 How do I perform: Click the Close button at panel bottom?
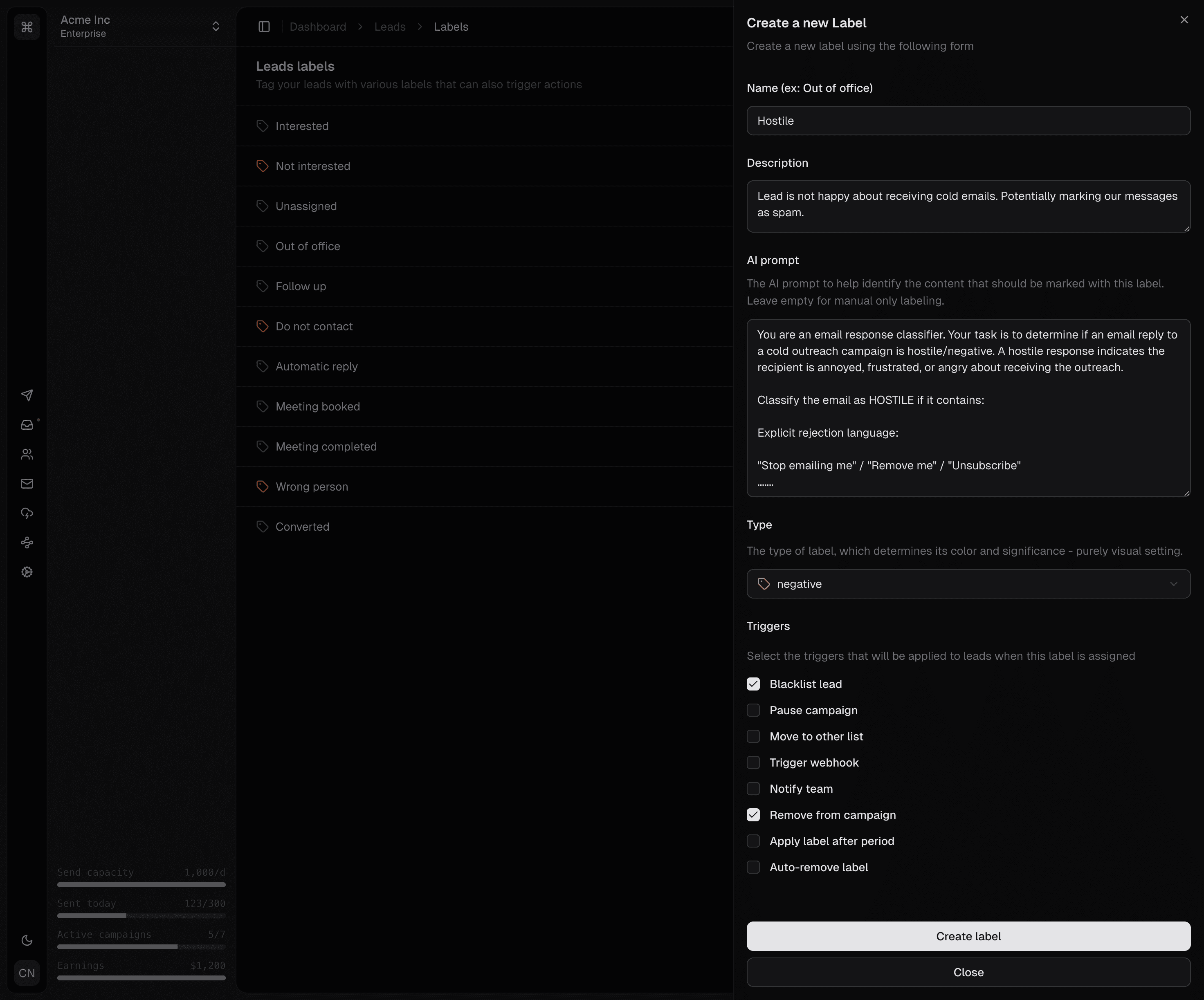(968, 973)
